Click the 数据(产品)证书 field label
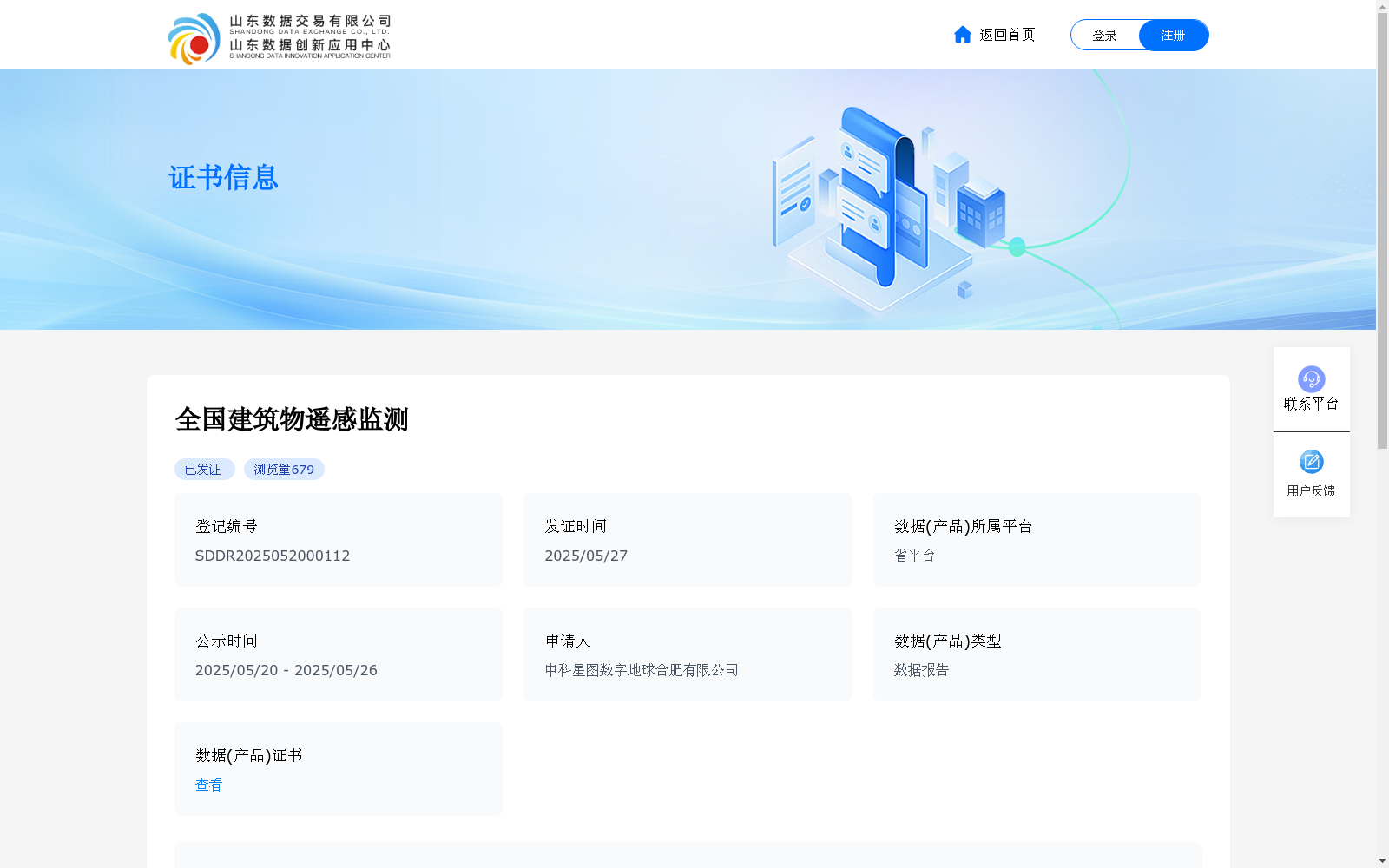The height and width of the screenshot is (868, 1389). (x=248, y=755)
